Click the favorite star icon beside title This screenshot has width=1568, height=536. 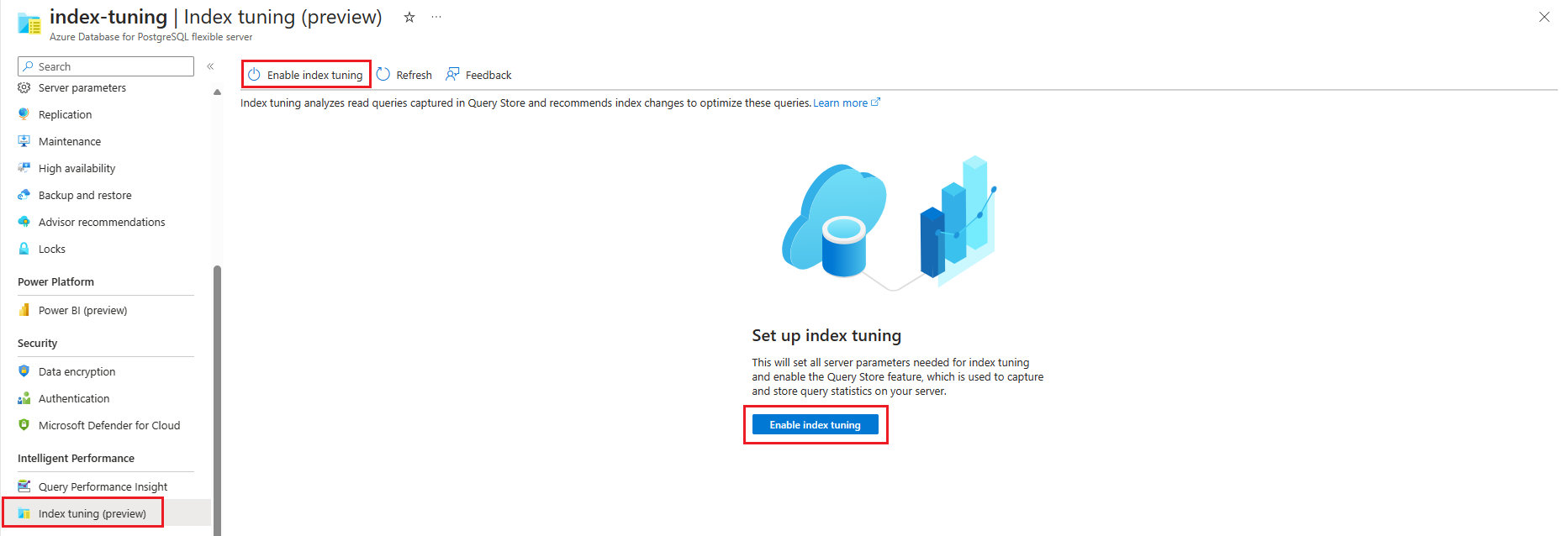point(409,17)
